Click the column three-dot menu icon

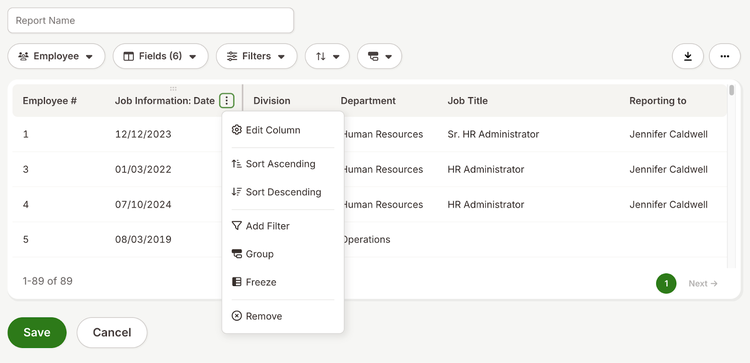pyautogui.click(x=227, y=101)
